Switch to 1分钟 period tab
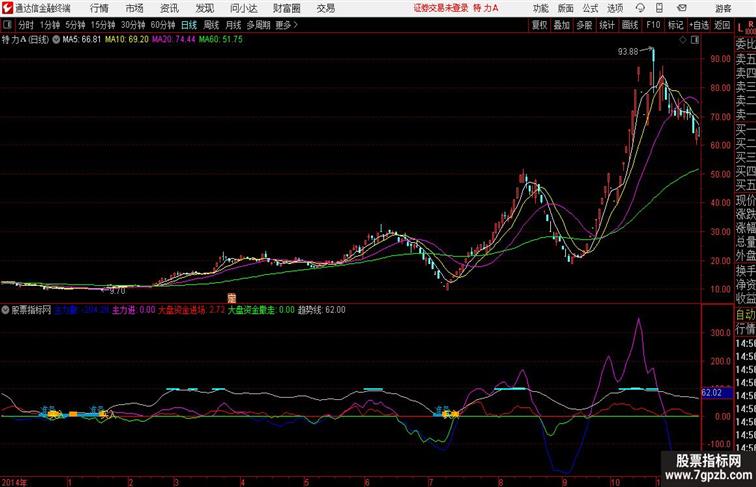The image size is (756, 487). point(50,25)
